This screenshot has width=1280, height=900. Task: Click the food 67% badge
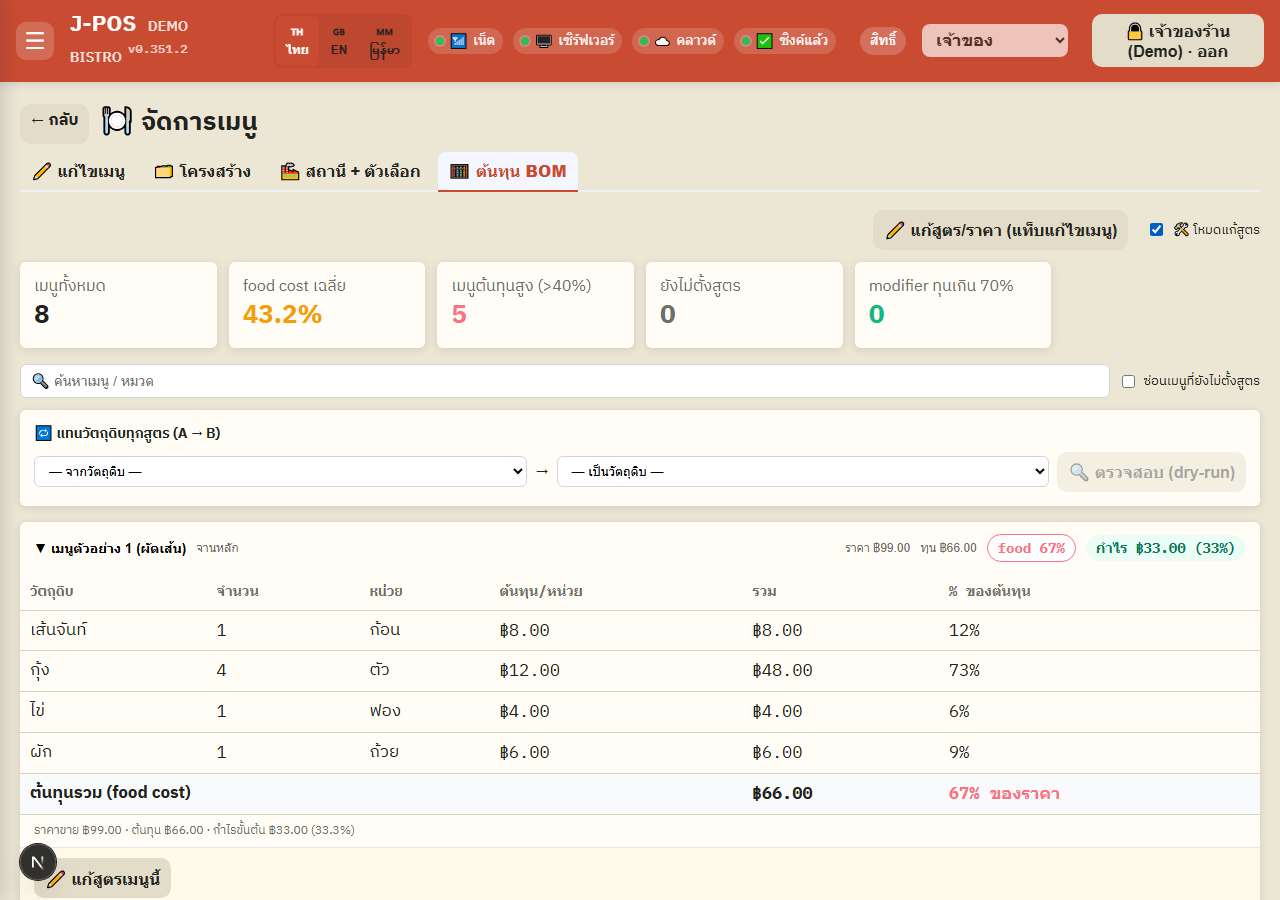[x=1031, y=548]
